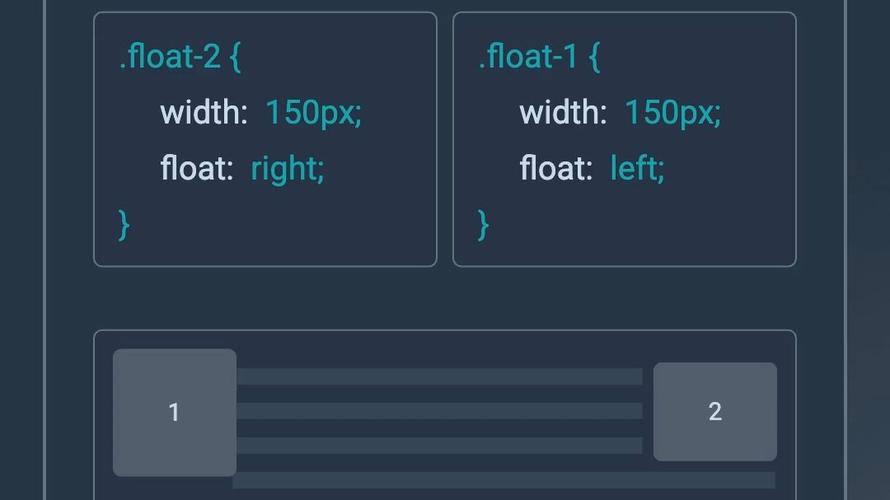The height and width of the screenshot is (500, 890).
Task: Click the opening brace after .float-2
Action: (235, 57)
